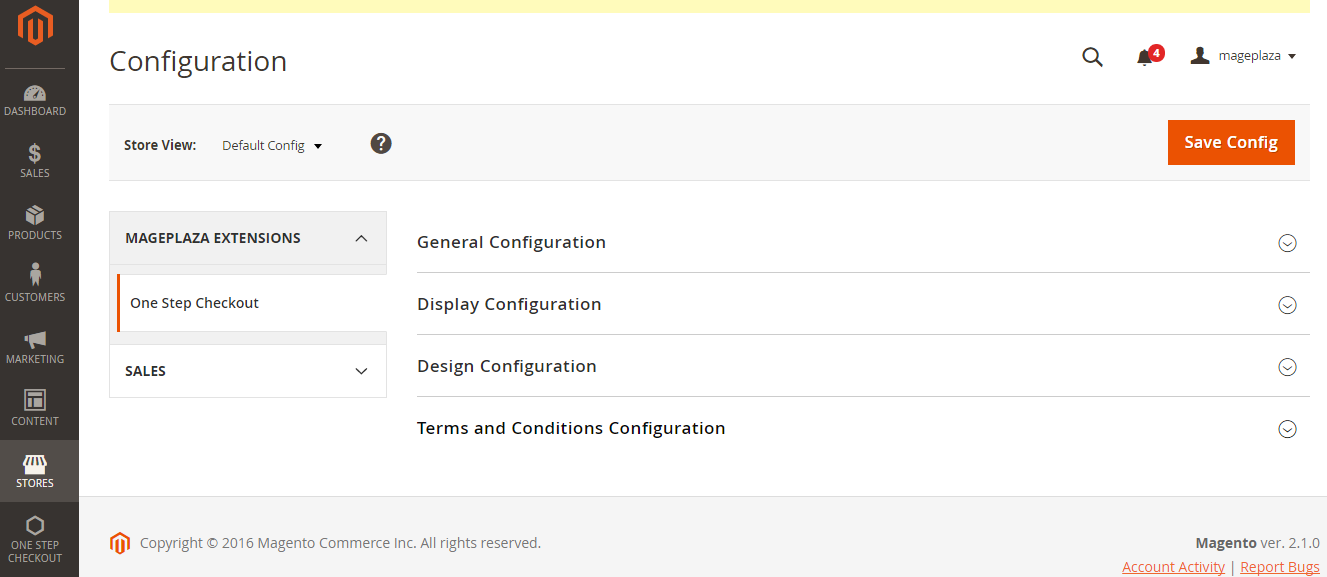Screen dimensions: 1327x577
Task: Open the mageplaza account dropdown
Action: pos(1243,57)
